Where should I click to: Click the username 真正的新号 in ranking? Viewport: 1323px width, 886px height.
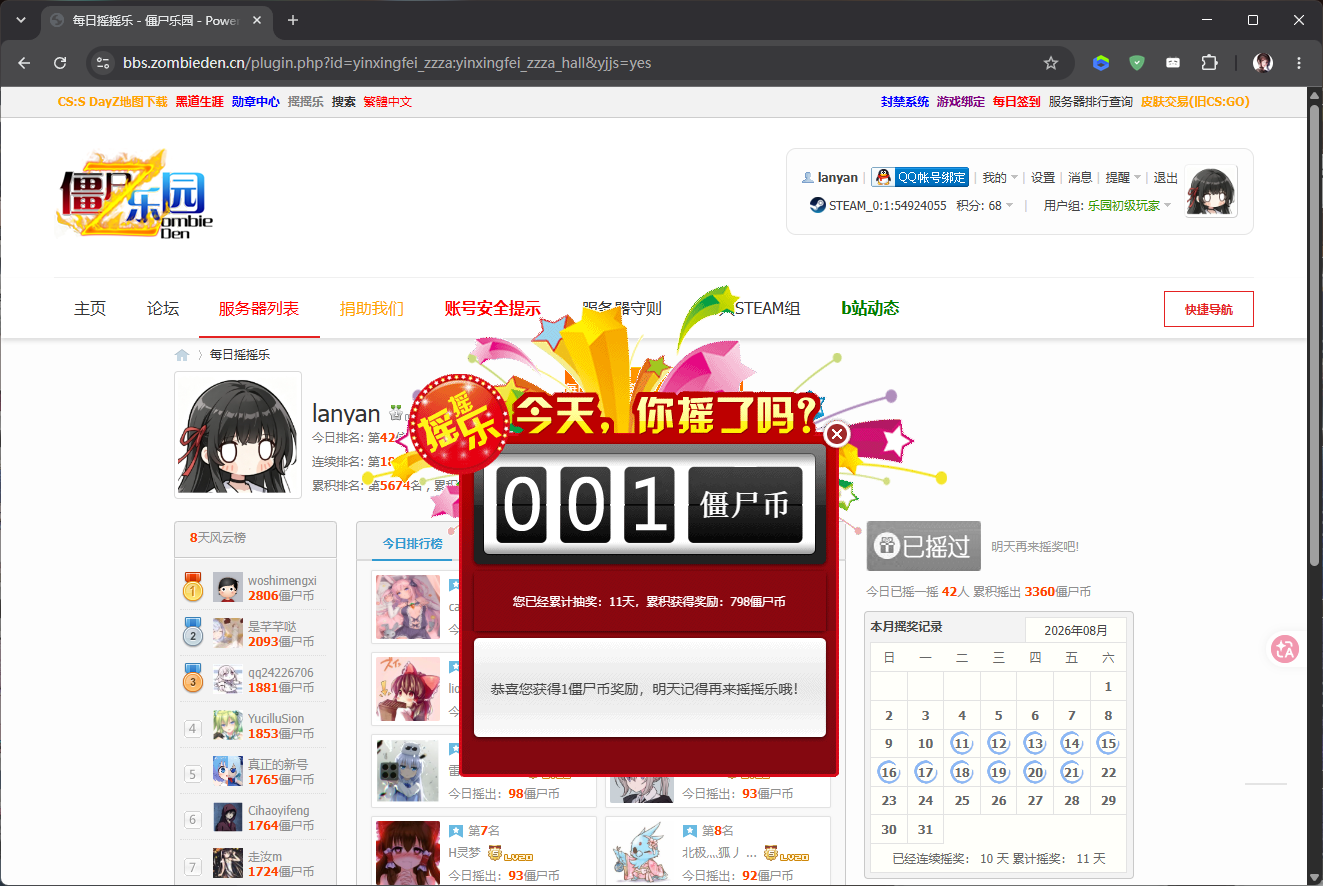278,764
